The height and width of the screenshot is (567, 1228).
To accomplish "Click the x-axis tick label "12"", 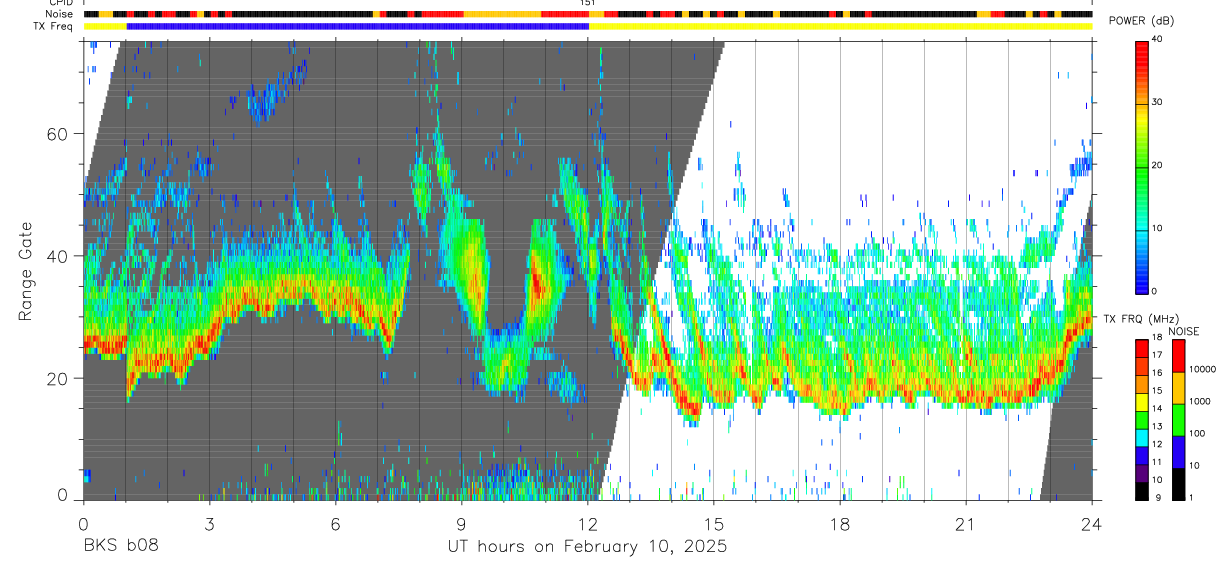I will point(587,523).
